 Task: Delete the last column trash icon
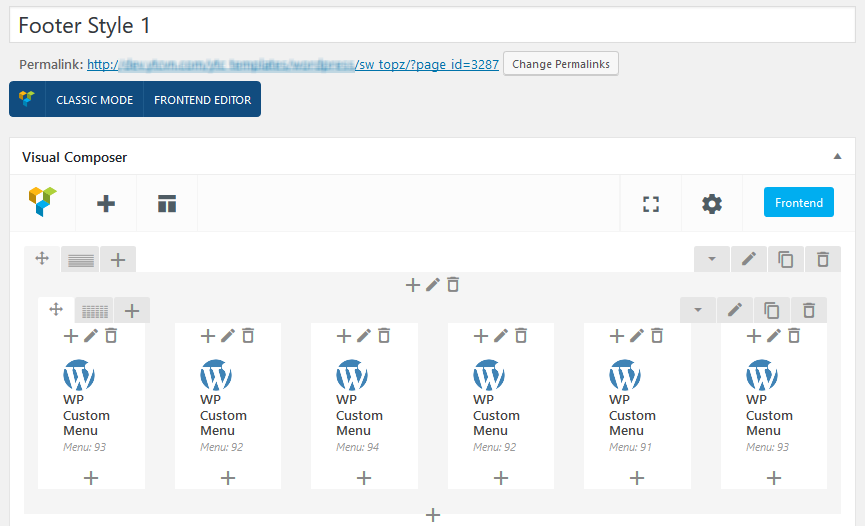click(794, 336)
